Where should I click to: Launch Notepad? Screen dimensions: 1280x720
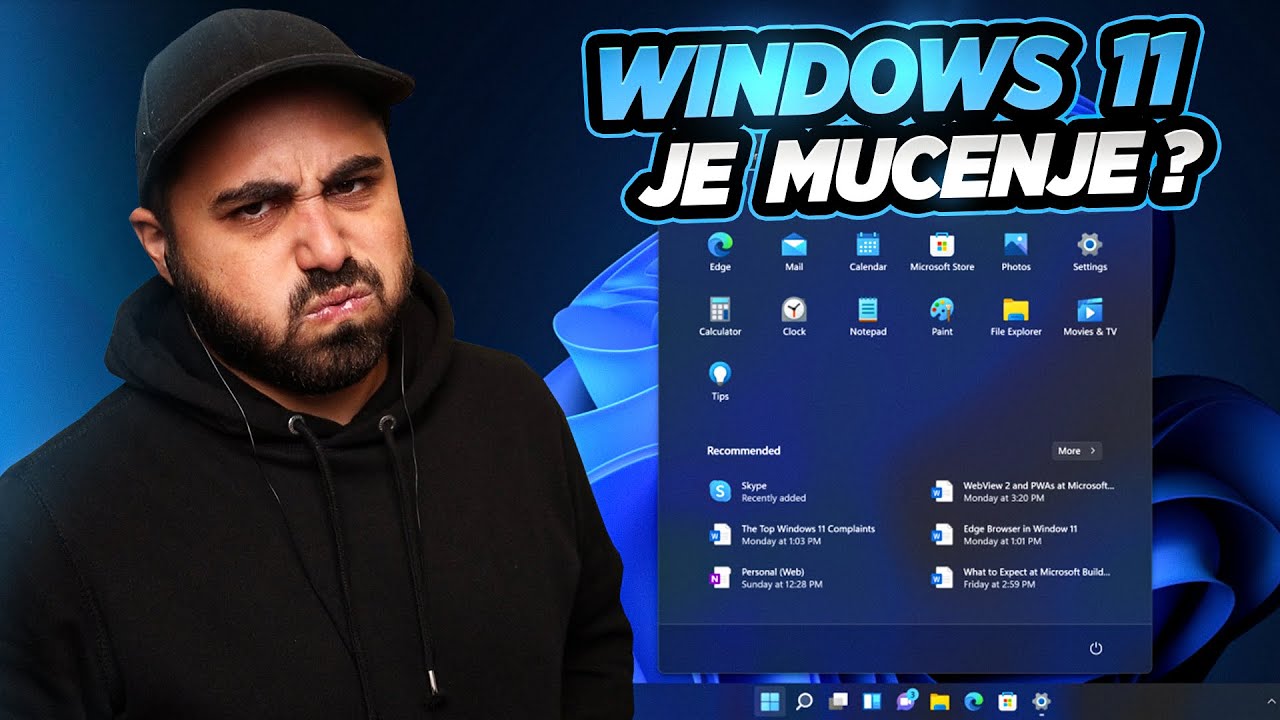coord(868,316)
